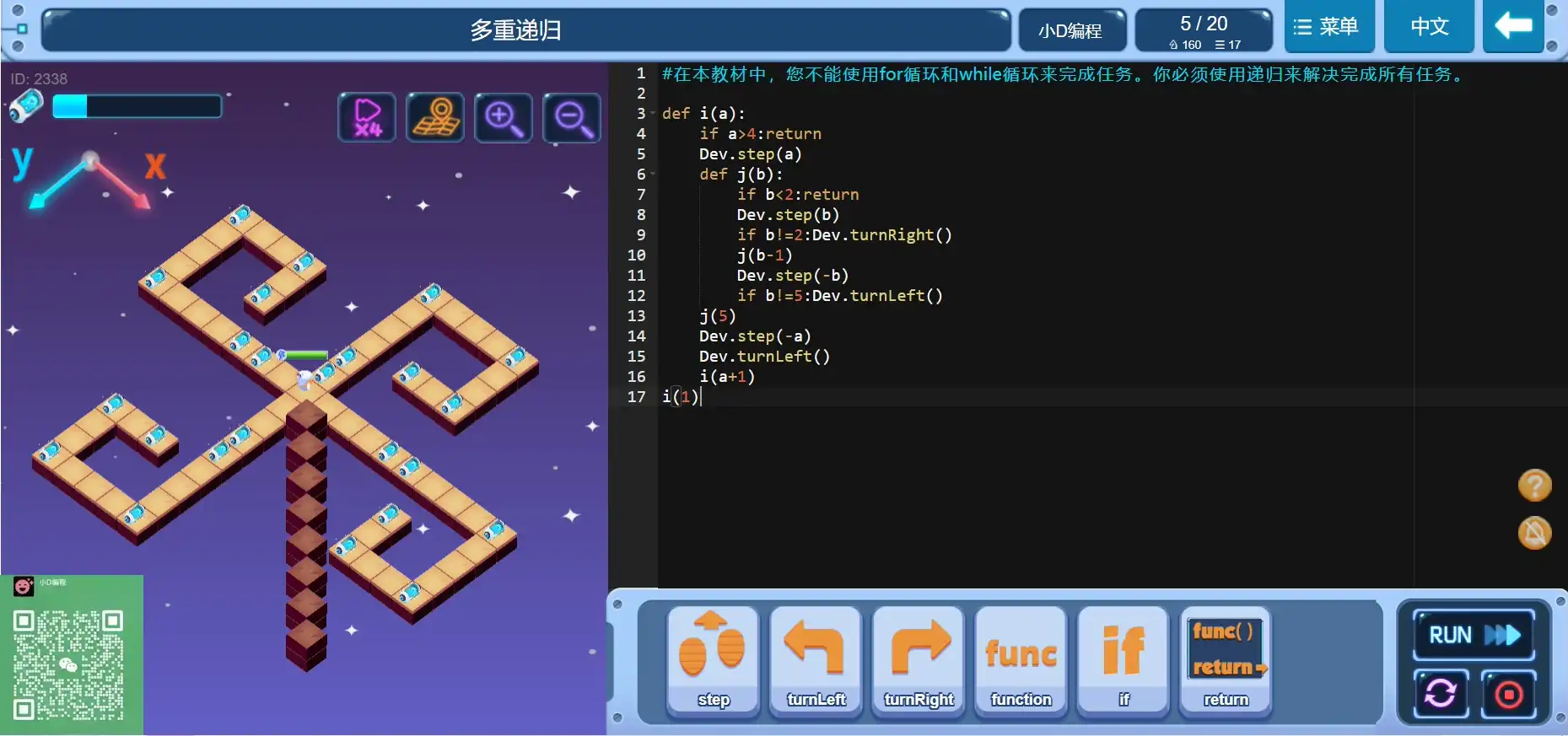Reset the level with the refresh icon
This screenshot has height=736, width=1568.
tap(1441, 694)
